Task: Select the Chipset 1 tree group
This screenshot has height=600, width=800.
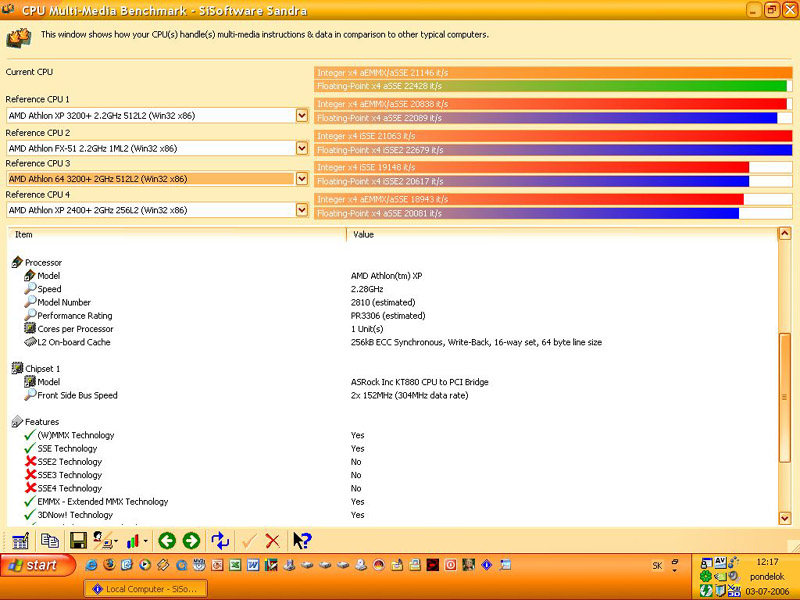Action: (36, 368)
